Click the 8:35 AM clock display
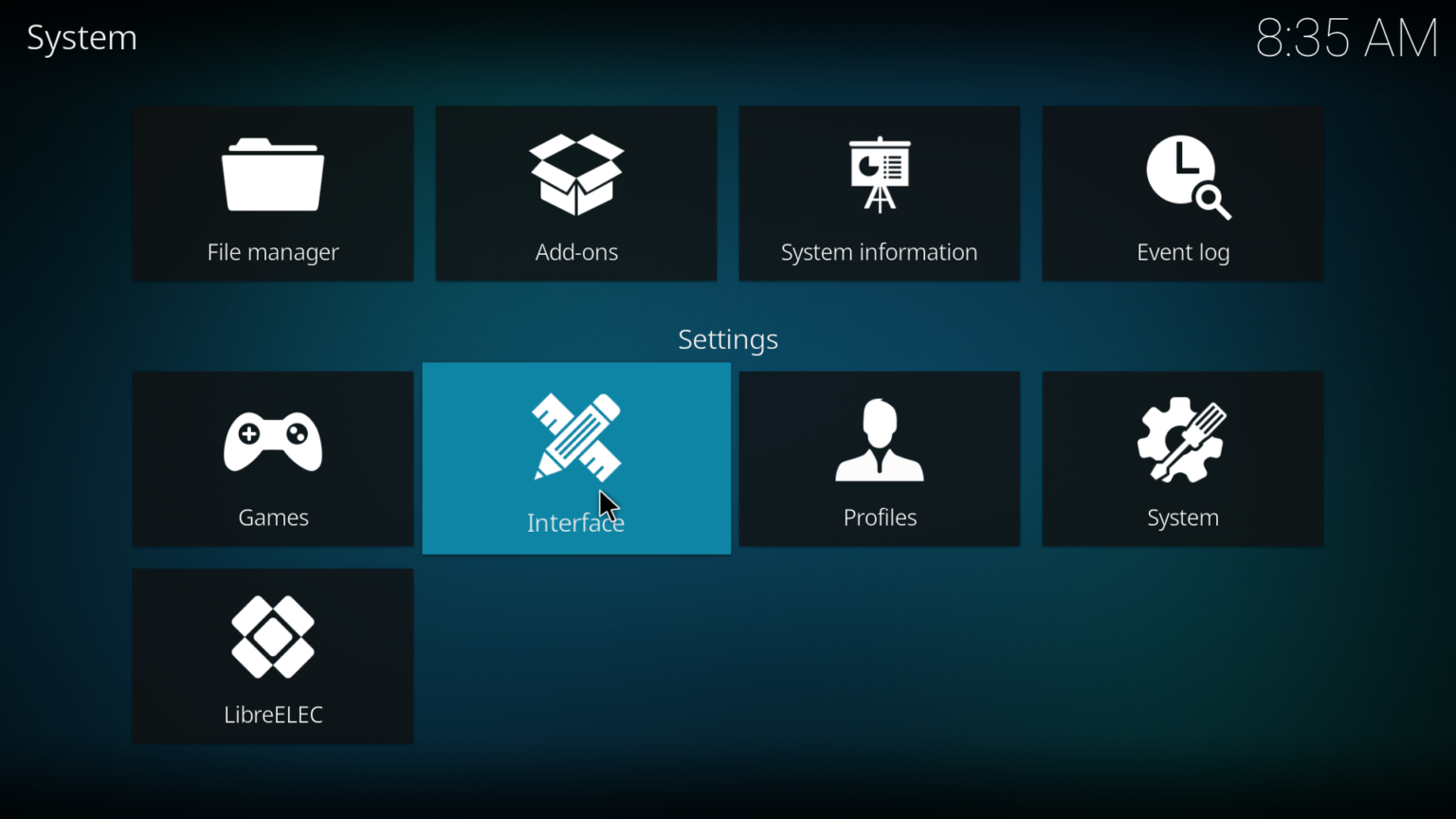The image size is (1456, 819). (x=1347, y=40)
